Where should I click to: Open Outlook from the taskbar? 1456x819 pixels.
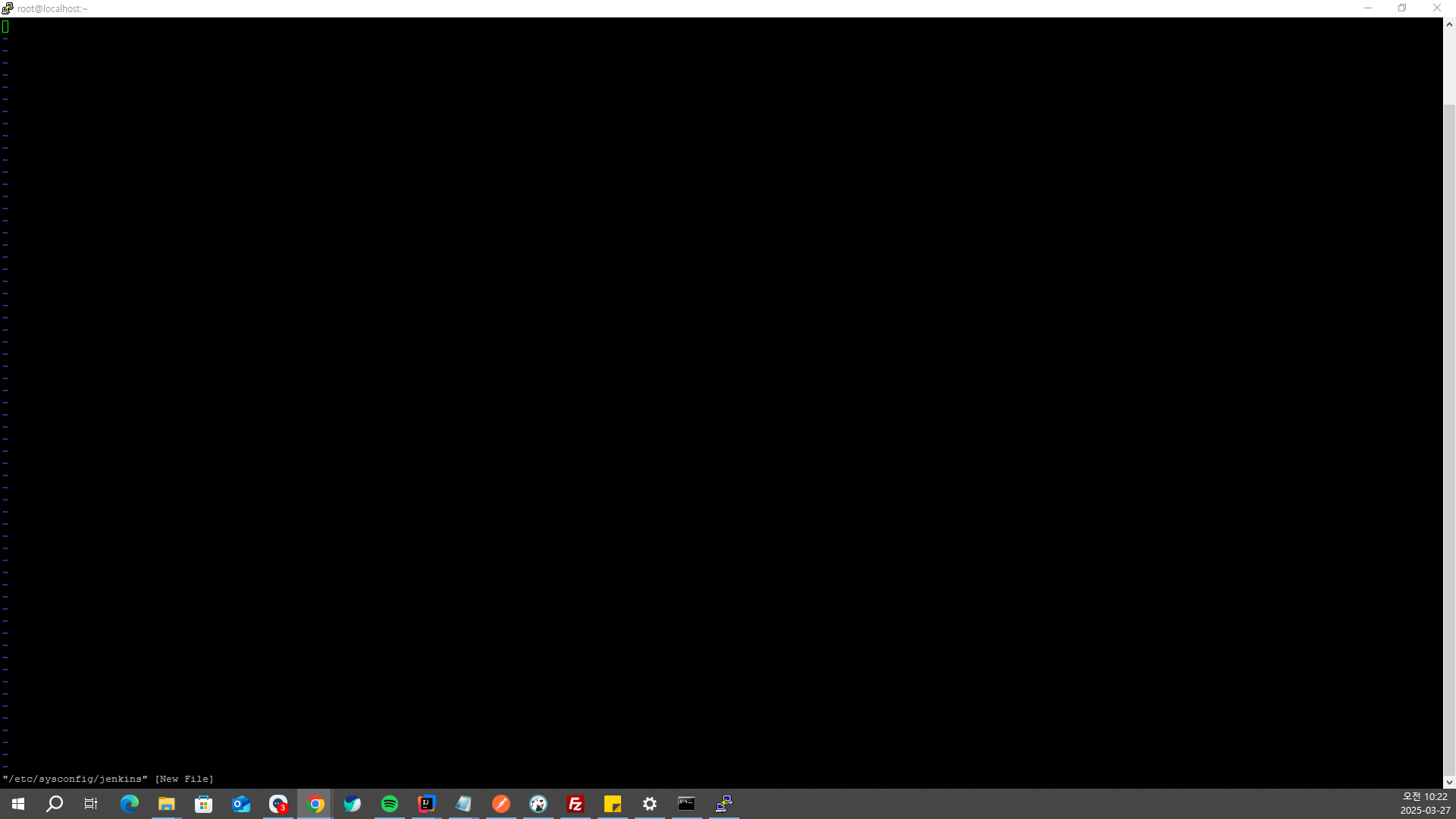[241, 804]
